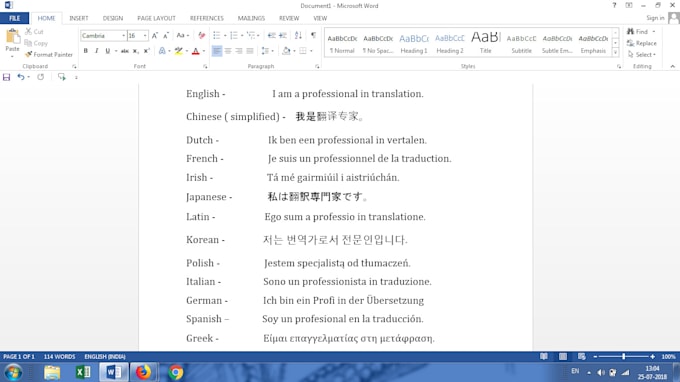Decrease indent icon

(x=271, y=36)
